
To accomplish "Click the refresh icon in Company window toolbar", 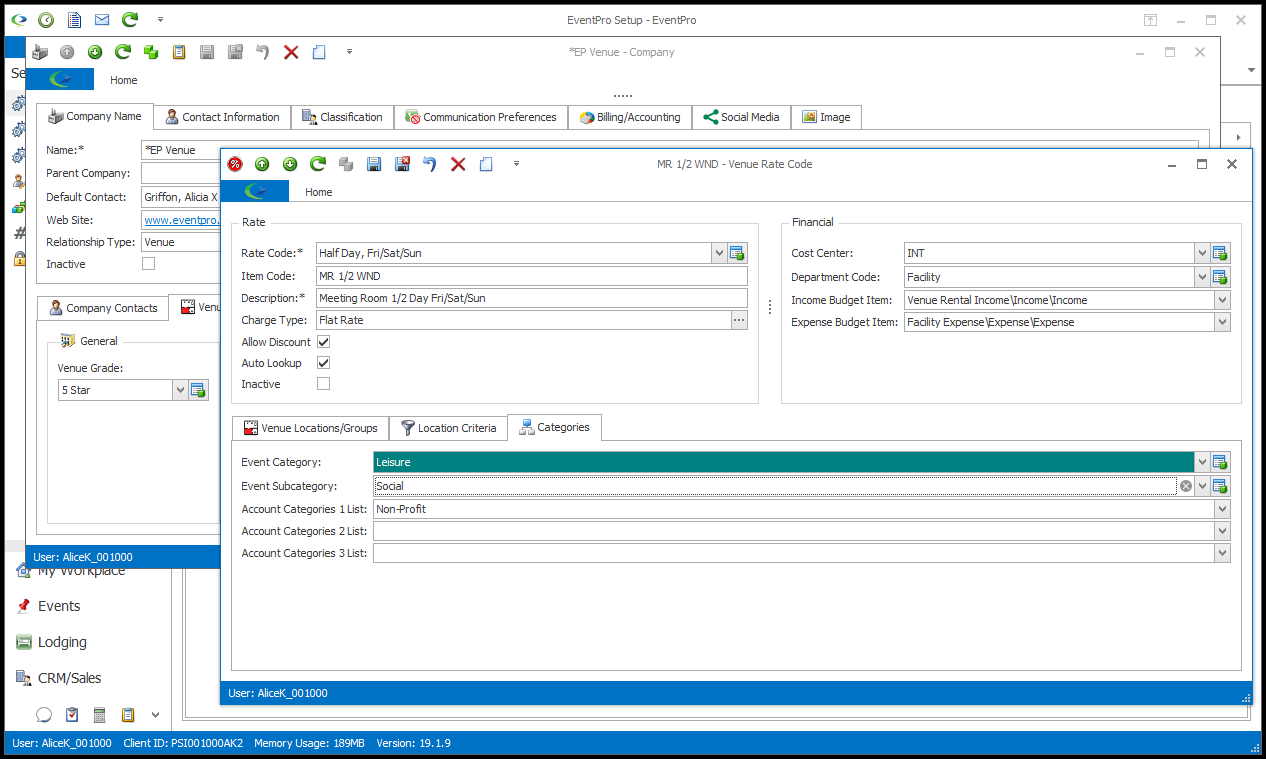I will (x=123, y=52).
